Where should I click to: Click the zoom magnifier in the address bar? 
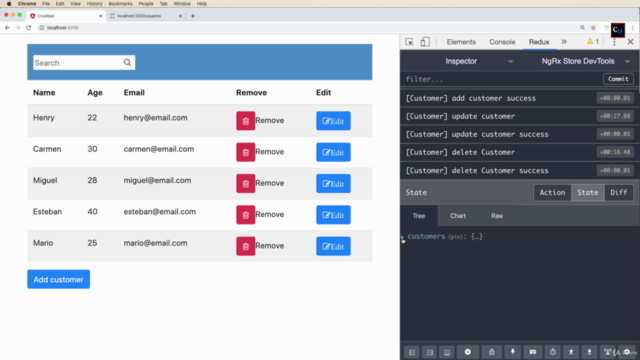[582, 28]
